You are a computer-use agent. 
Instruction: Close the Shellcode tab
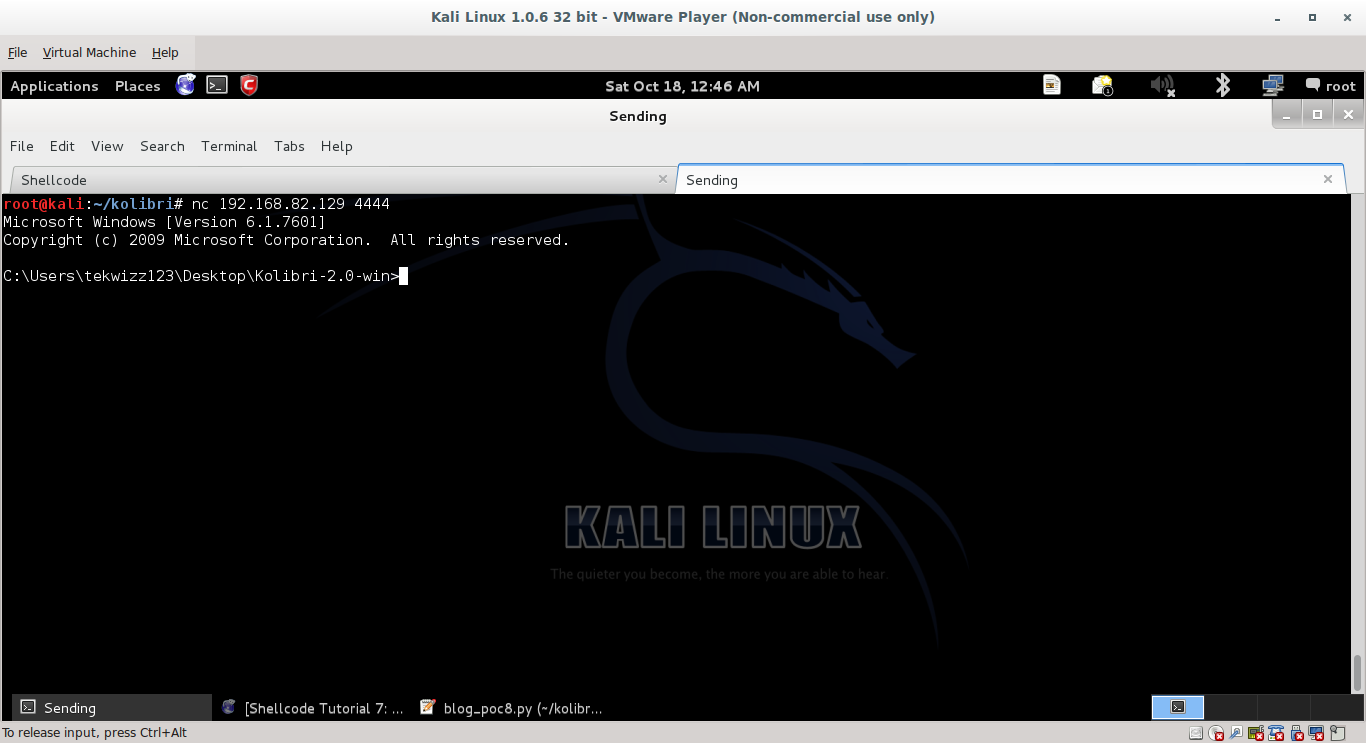[x=662, y=179]
